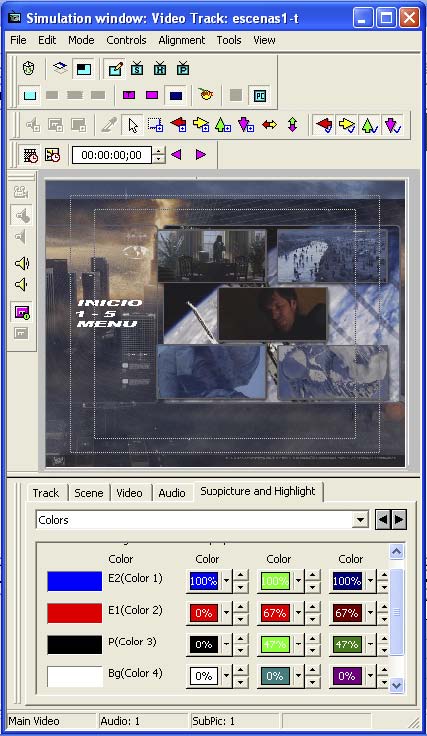Open the View menu
This screenshot has width=427, height=736.
264,40
